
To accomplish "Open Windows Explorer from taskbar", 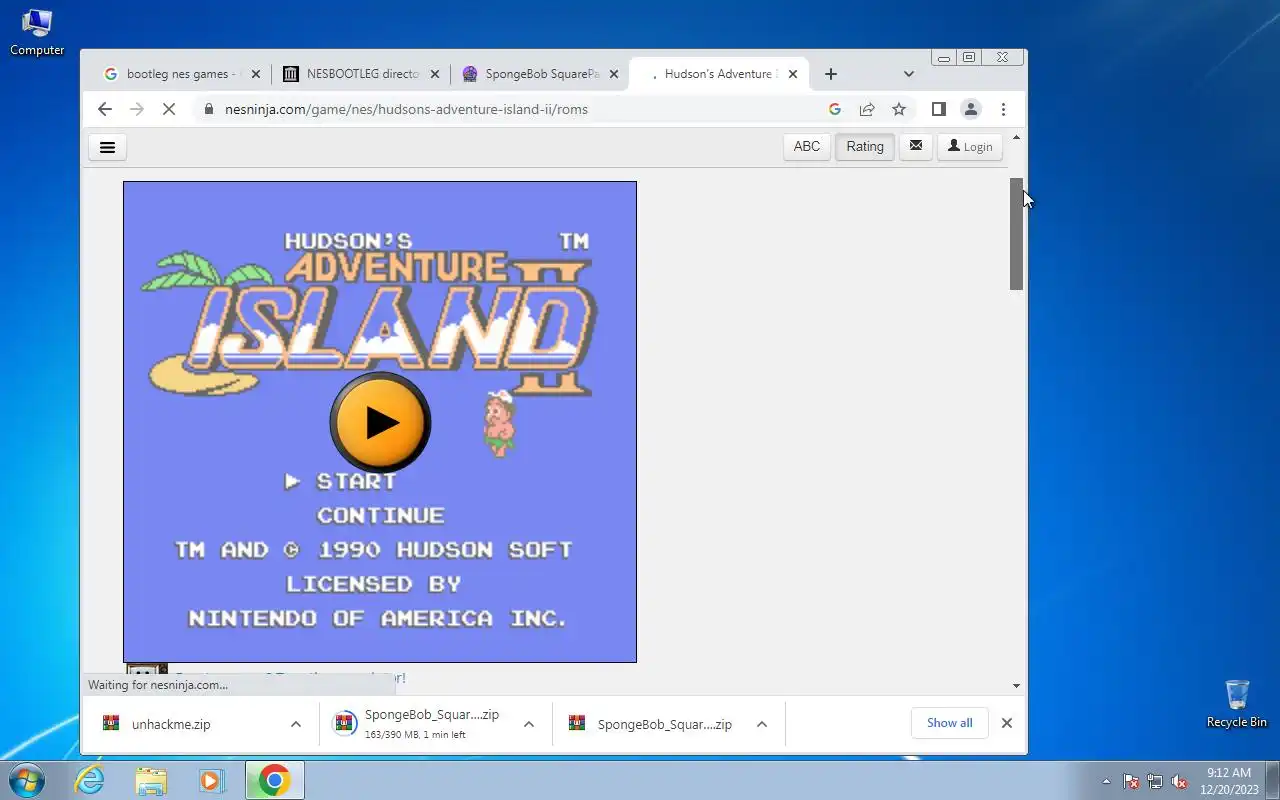I will tap(151, 780).
